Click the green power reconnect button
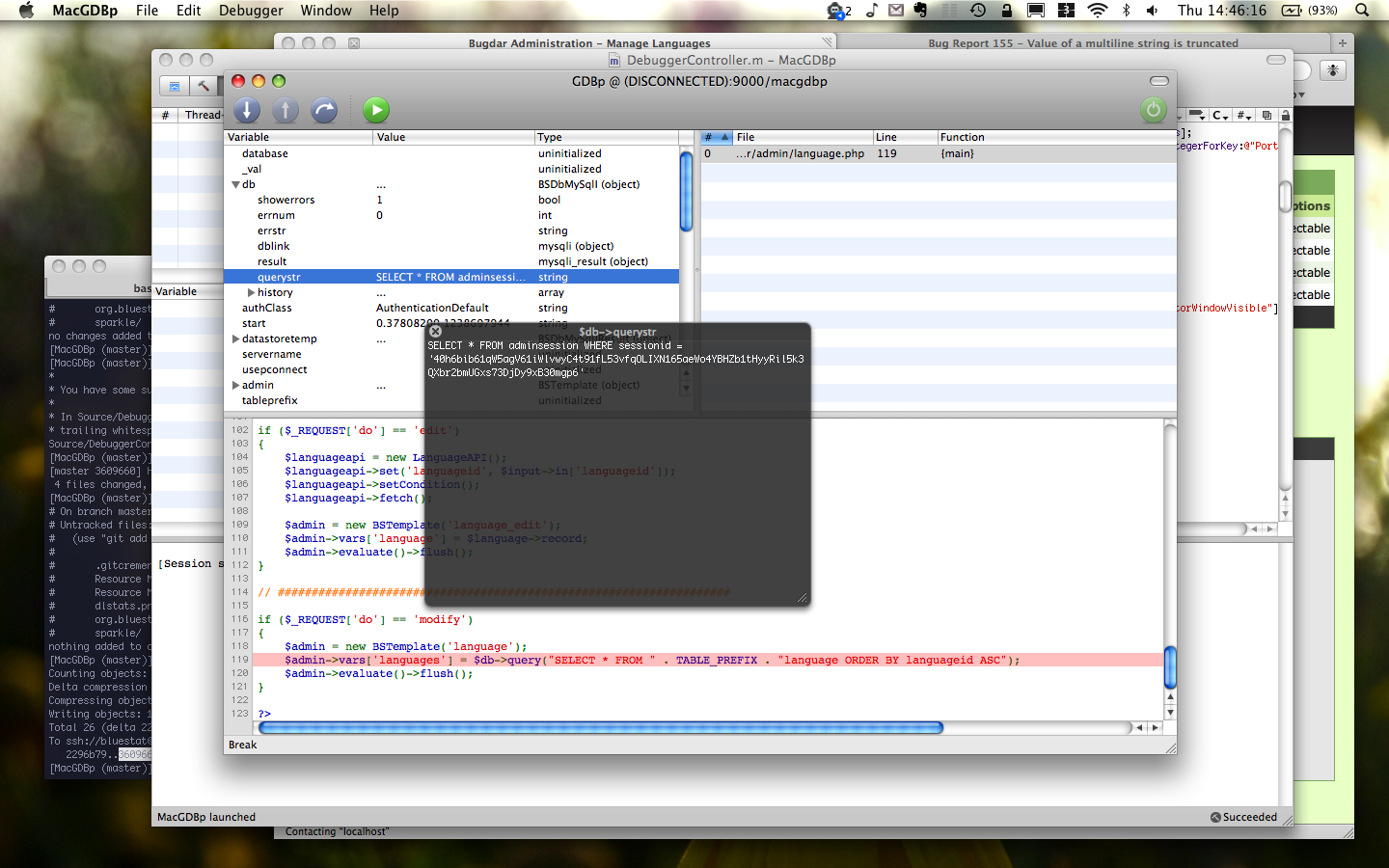The image size is (1389, 868). [x=1154, y=110]
